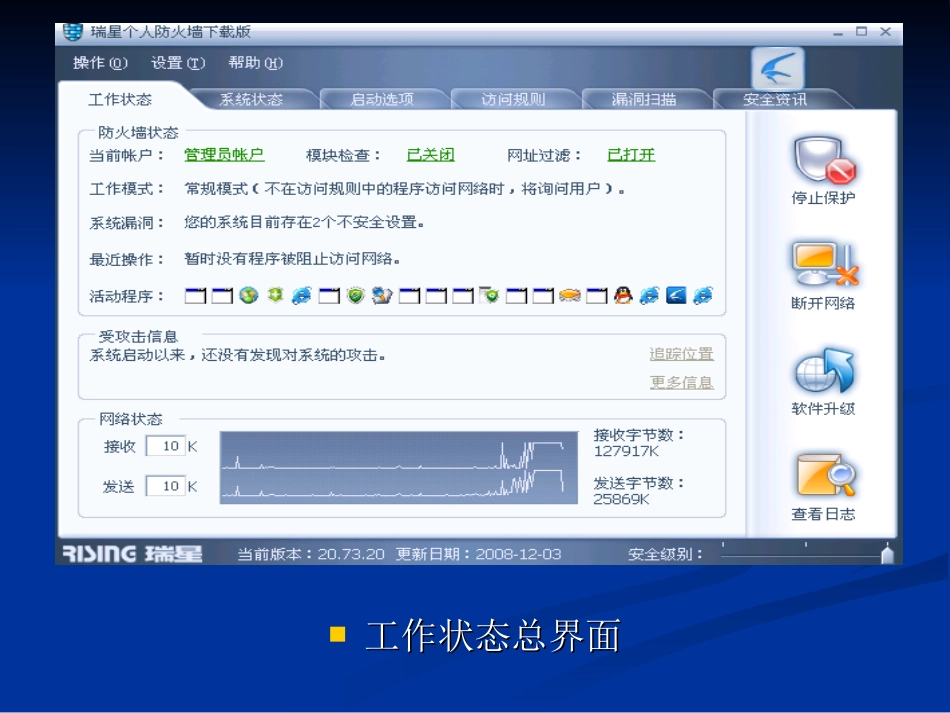Image resolution: width=950 pixels, height=713 pixels.
Task: Open the 操作(O) menu
Action: tap(101, 63)
